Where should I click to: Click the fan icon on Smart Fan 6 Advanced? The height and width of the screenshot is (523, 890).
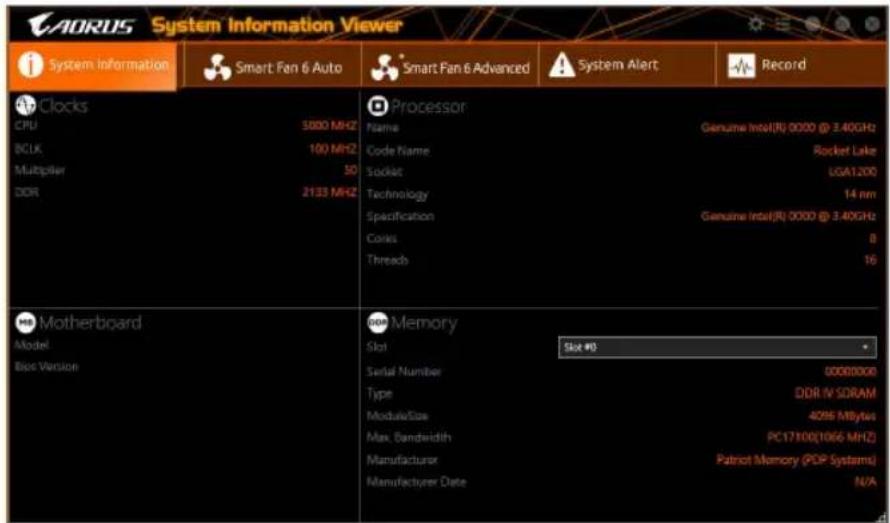pos(385,68)
